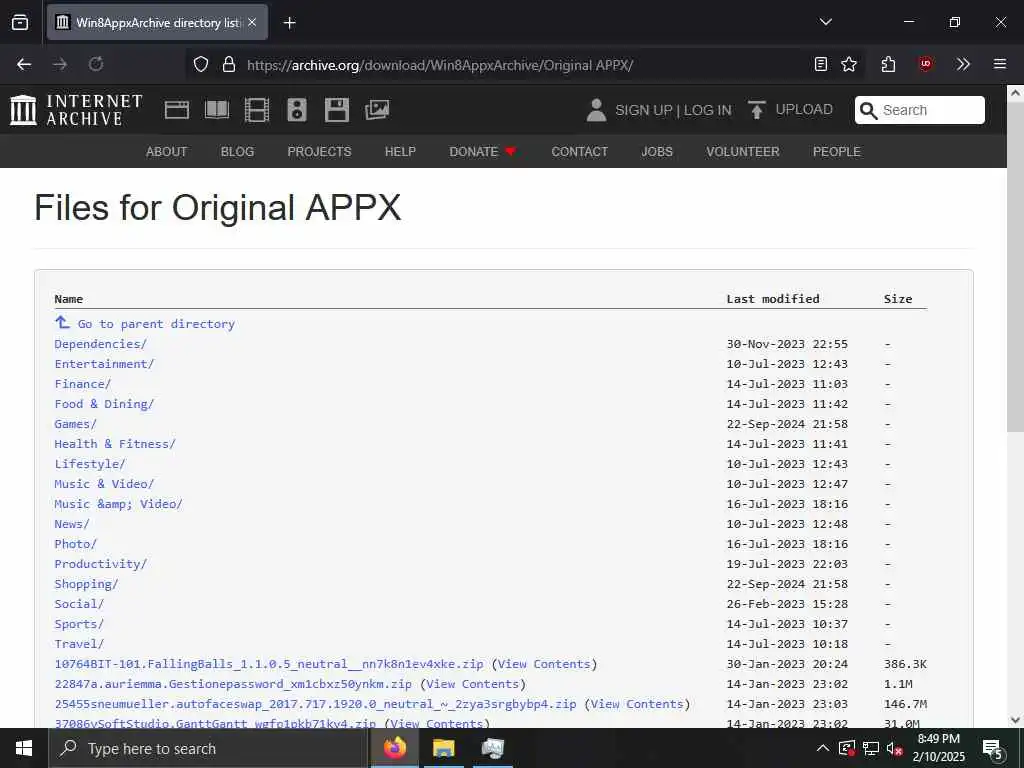
Task: Open the Music & Video/ folder
Action: click(104, 484)
